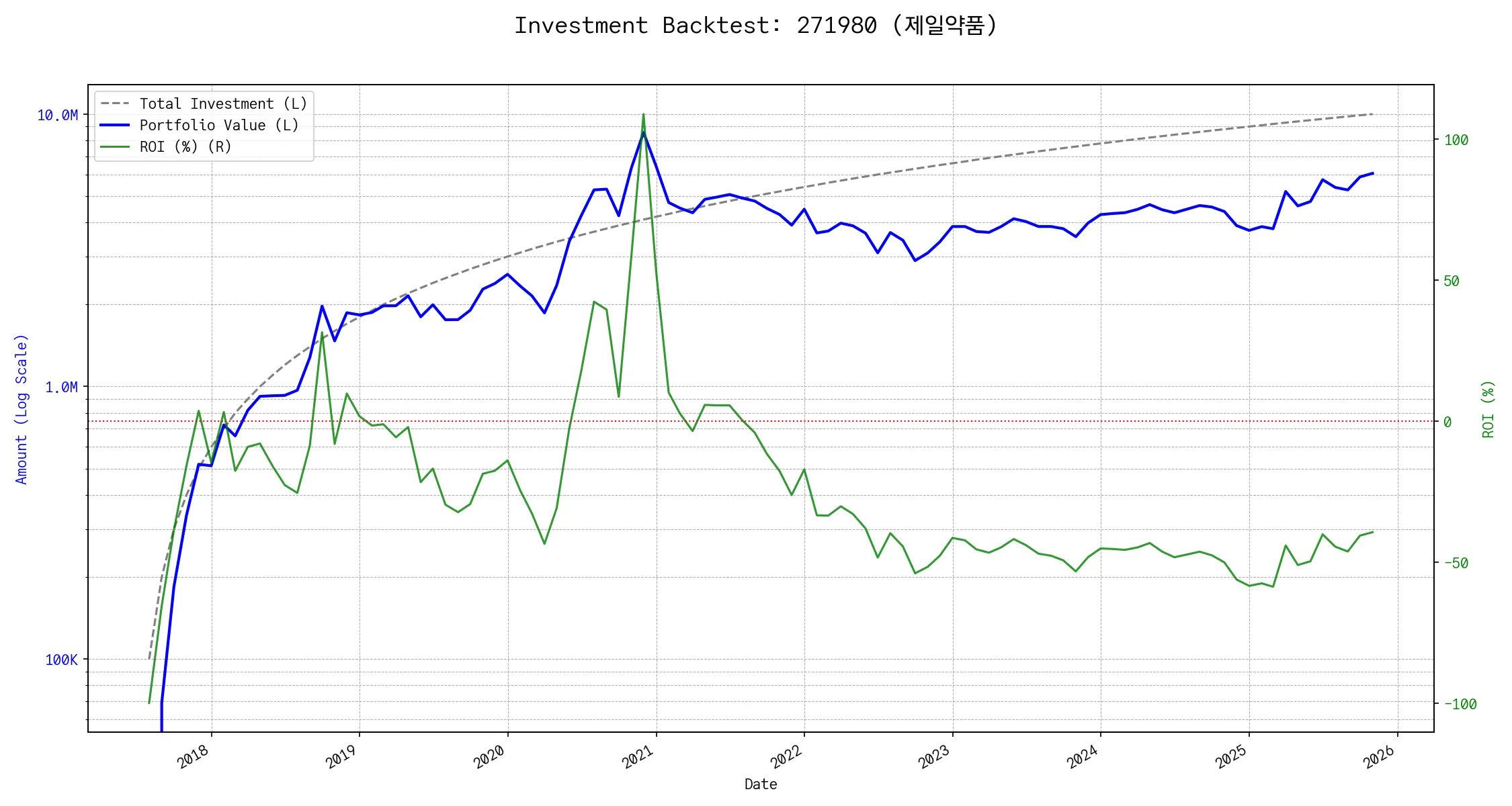Viewport: 1512px width, 806px height.
Task: Click the ROI (%) right axis title
Action: pos(1488,409)
